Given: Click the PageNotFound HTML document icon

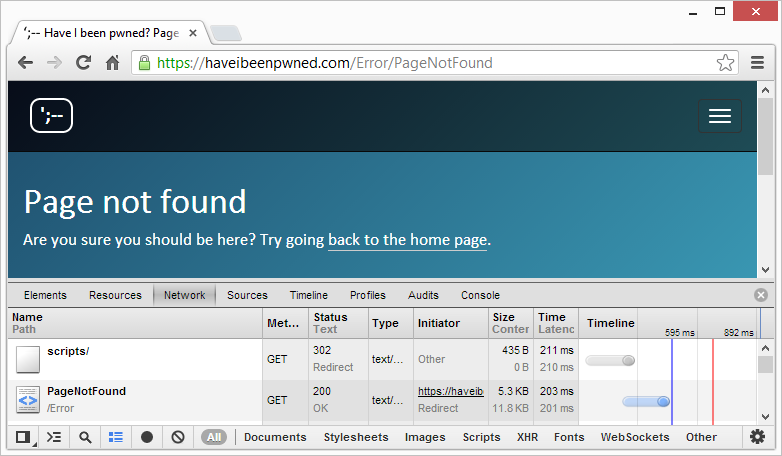Looking at the screenshot, I should coord(28,400).
